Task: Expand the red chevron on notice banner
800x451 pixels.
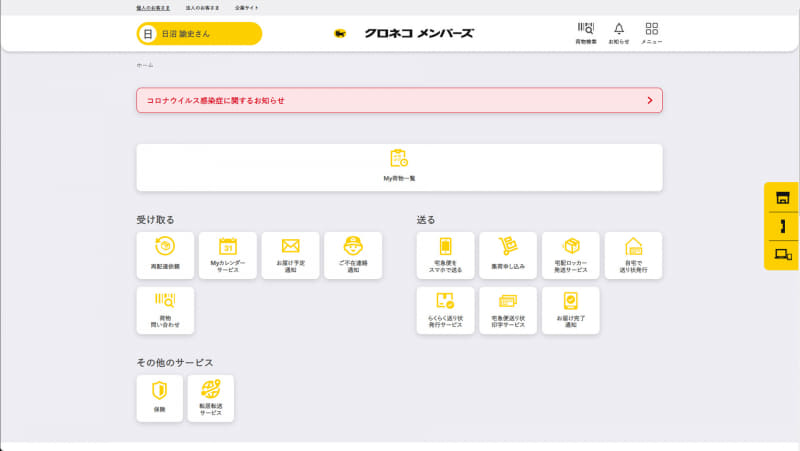Action: (649, 101)
